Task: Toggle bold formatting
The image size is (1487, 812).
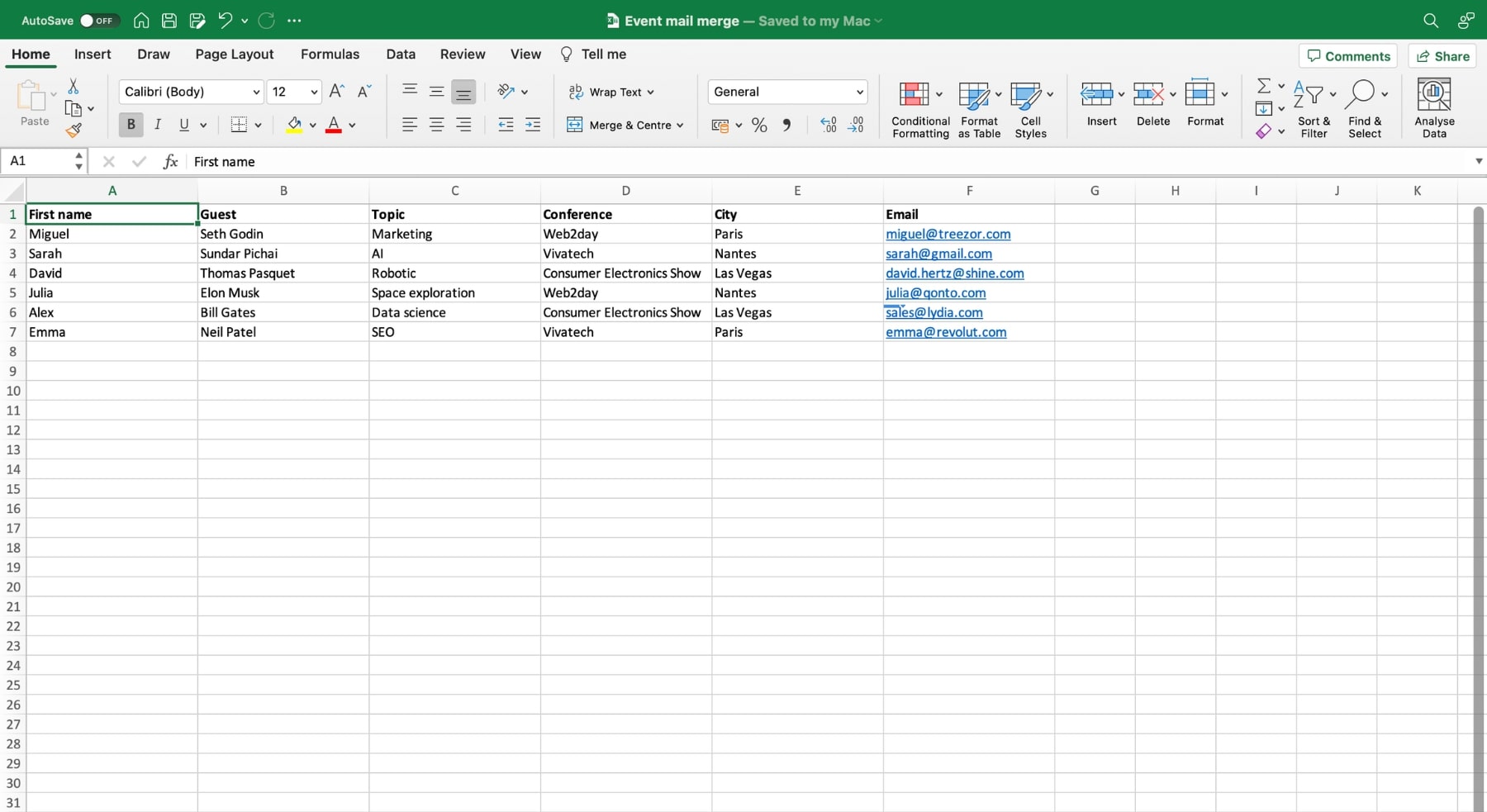Action: pos(131,125)
